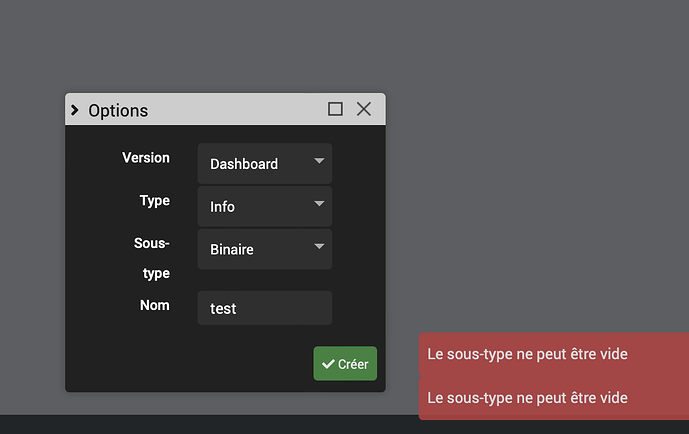Click the Version field label
This screenshot has width=689, height=434.
pyautogui.click(x=146, y=158)
